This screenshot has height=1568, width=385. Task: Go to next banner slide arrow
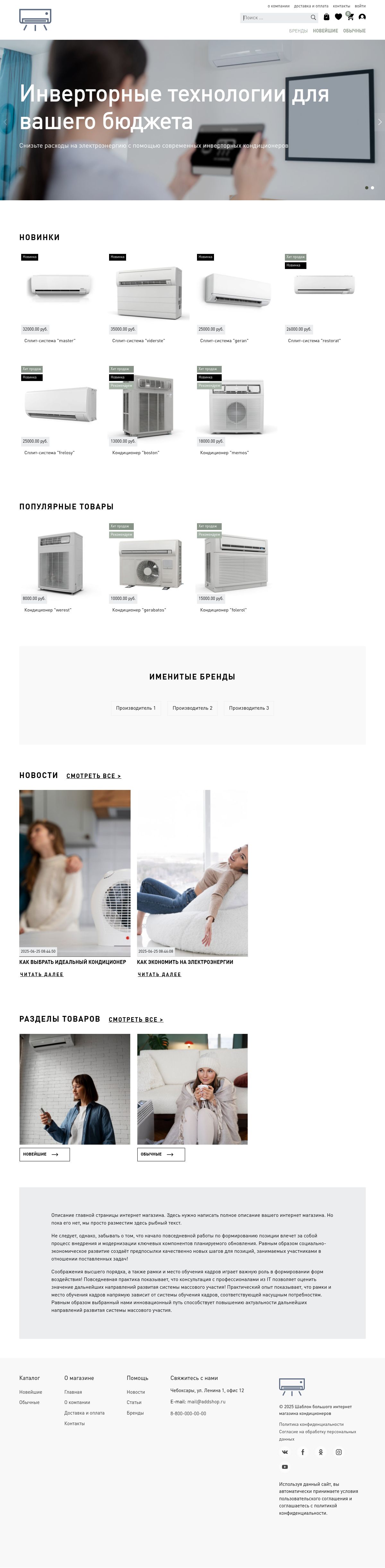coord(380,122)
